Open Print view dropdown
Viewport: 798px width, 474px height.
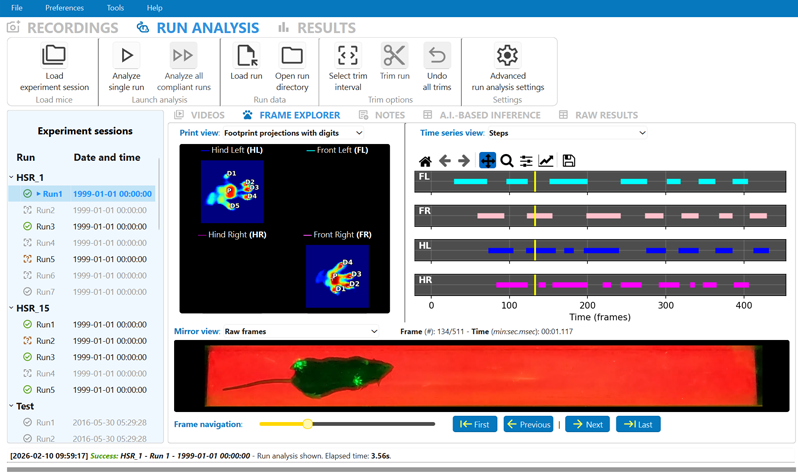pos(294,133)
